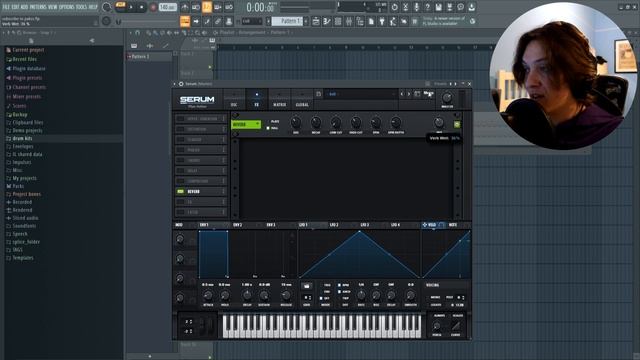This screenshot has width=640, height=360.
Task: Open the Serum Menu button
Action: click(x=428, y=94)
